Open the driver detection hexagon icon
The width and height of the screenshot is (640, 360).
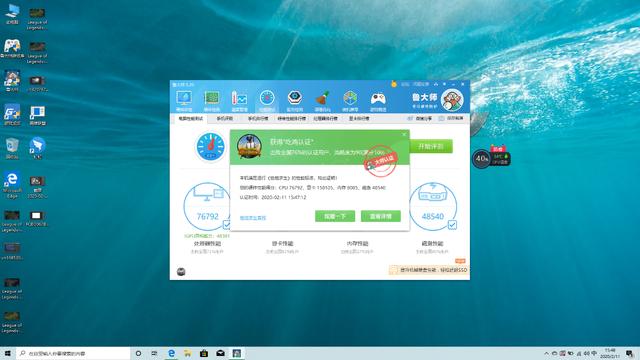(x=295, y=100)
